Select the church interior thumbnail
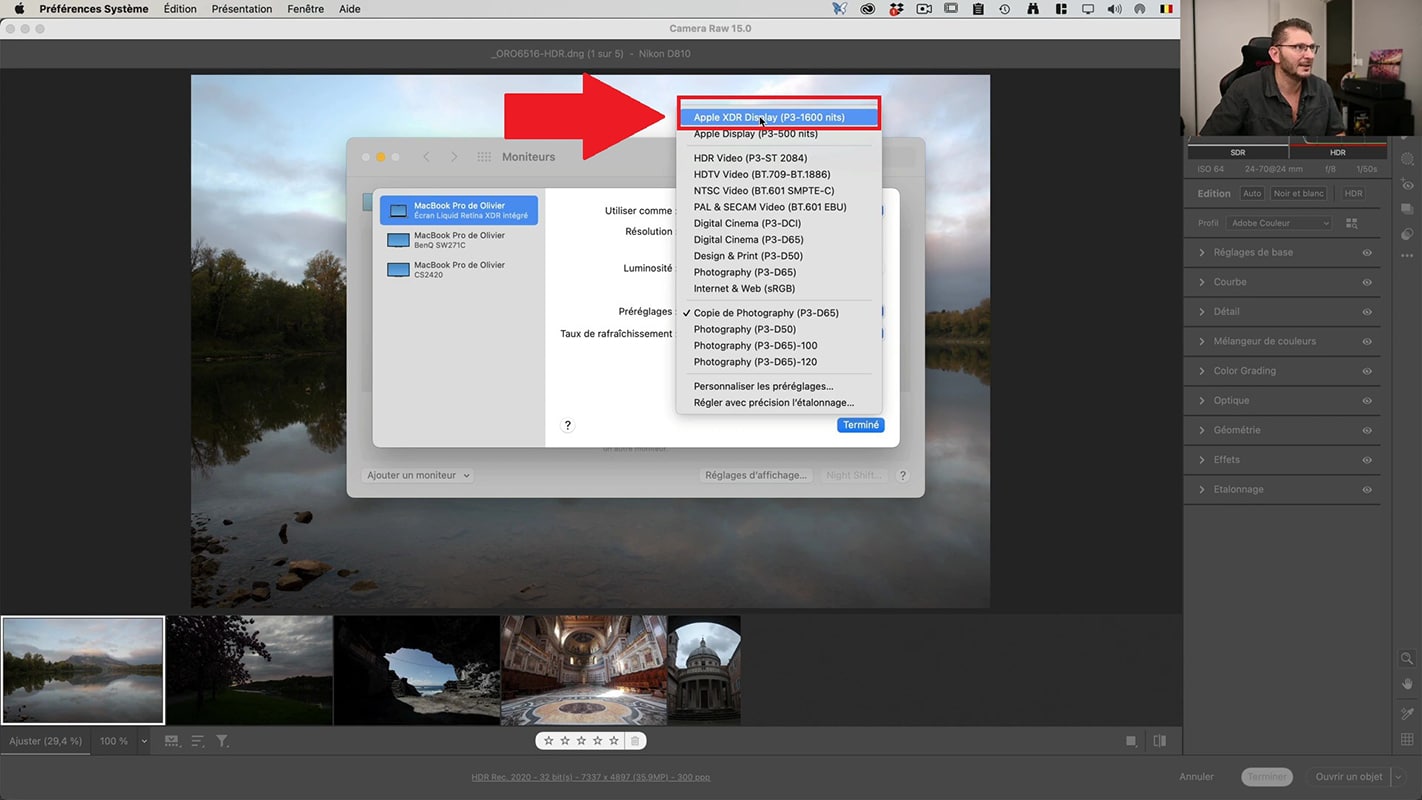This screenshot has height=800, width=1422. coord(583,669)
